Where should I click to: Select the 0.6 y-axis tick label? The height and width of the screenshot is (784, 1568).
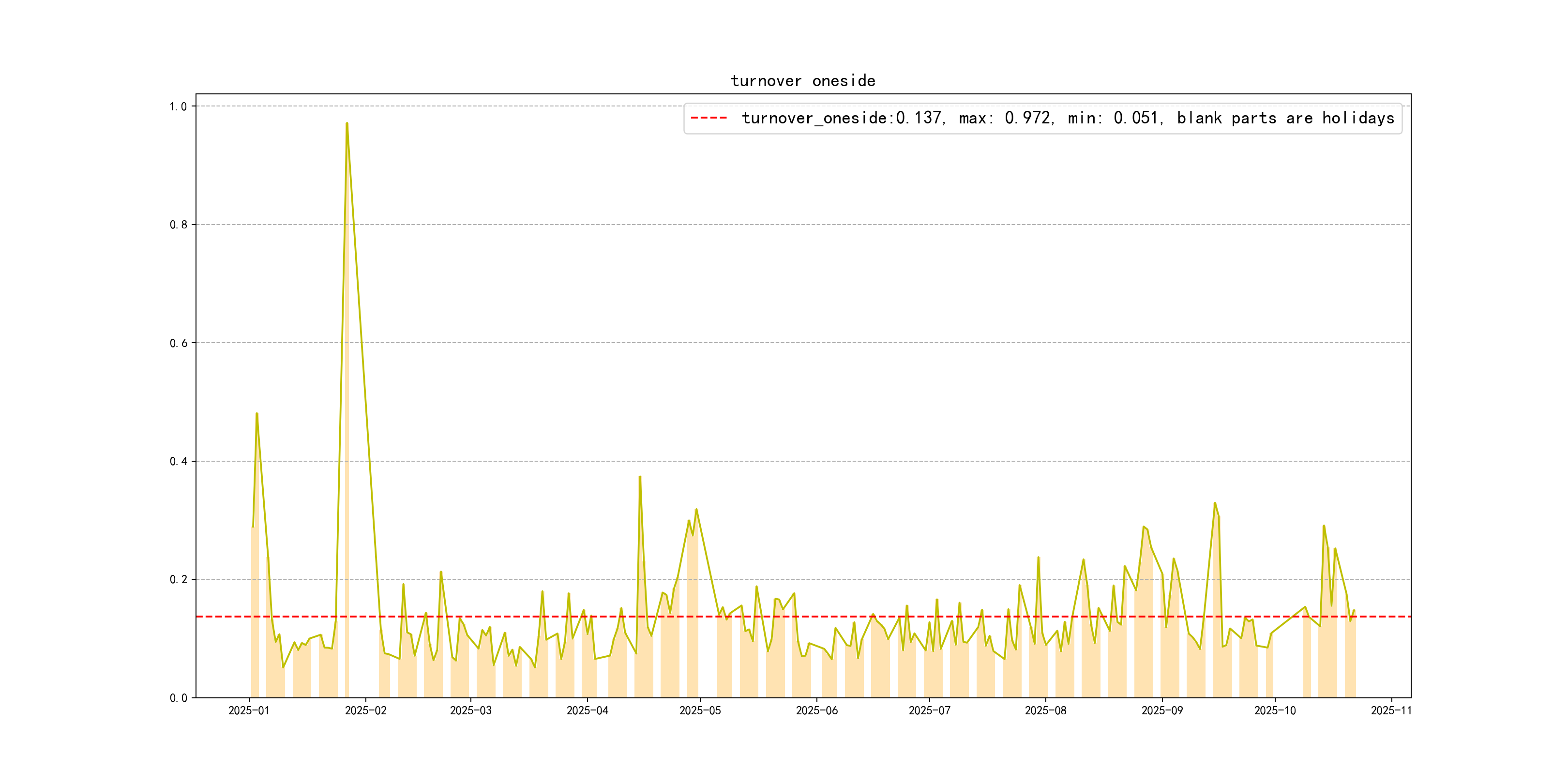pos(178,343)
